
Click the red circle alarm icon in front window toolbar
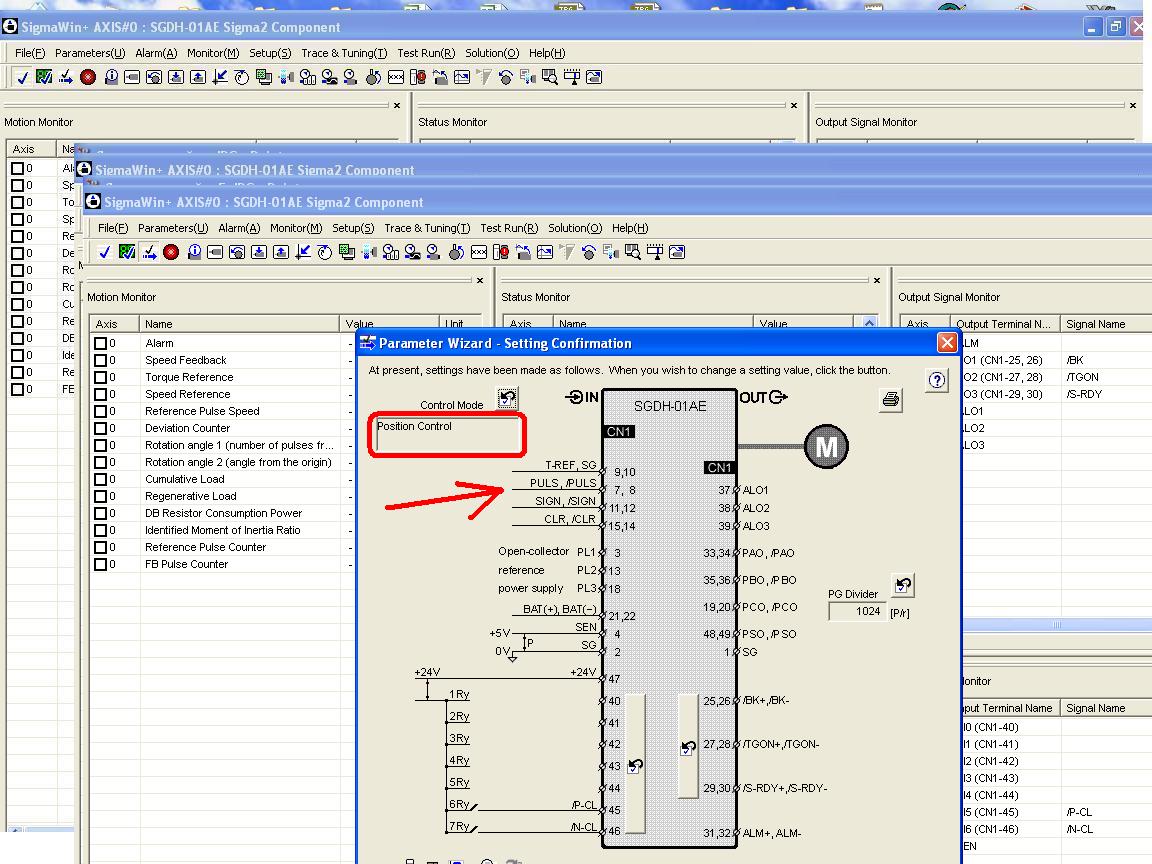(171, 253)
